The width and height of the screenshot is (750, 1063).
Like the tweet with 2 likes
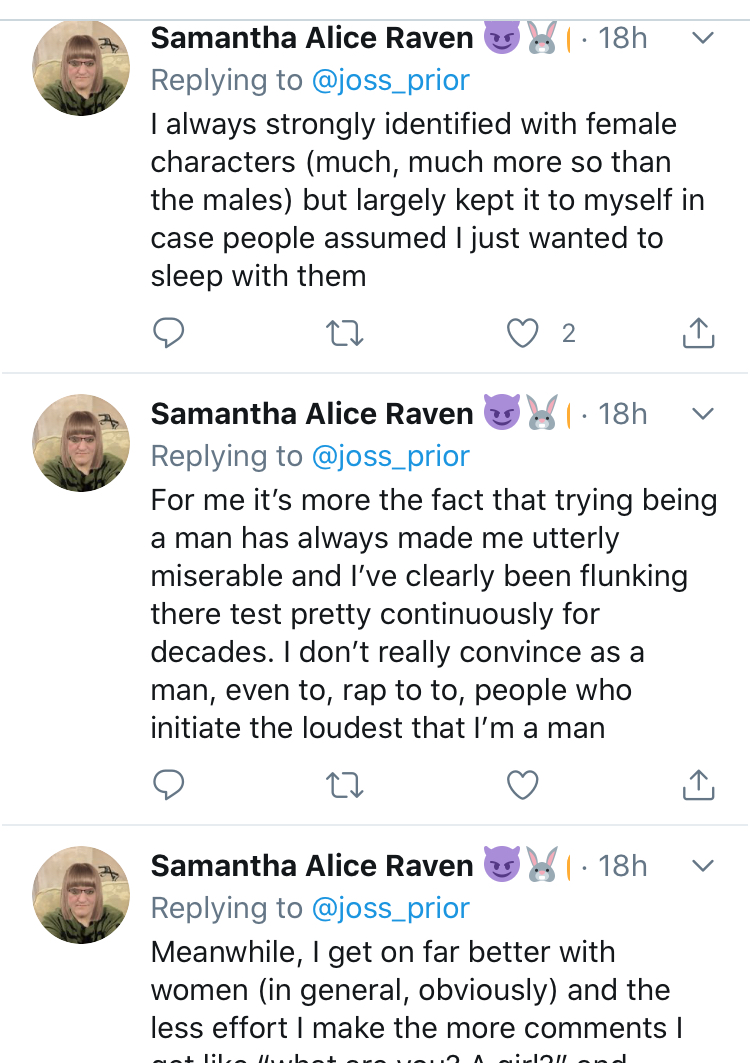(522, 333)
